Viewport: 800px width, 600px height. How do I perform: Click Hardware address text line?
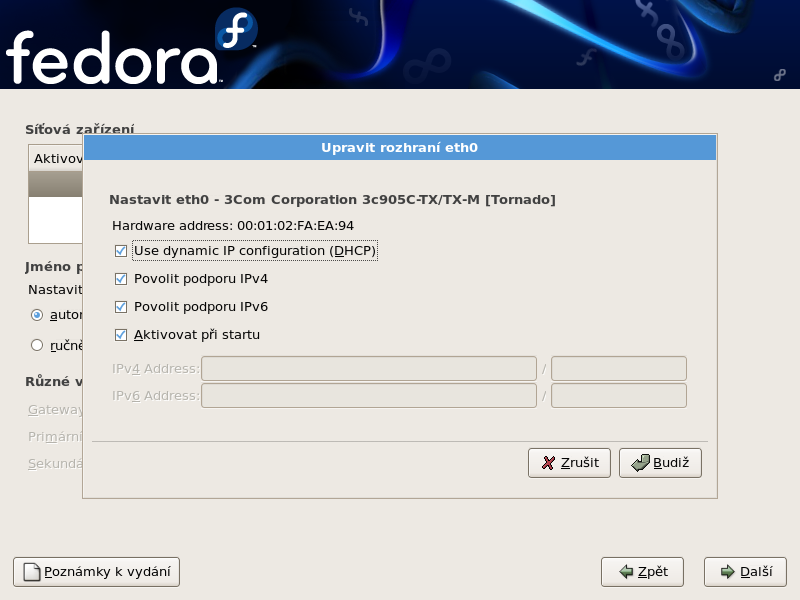[233, 226]
